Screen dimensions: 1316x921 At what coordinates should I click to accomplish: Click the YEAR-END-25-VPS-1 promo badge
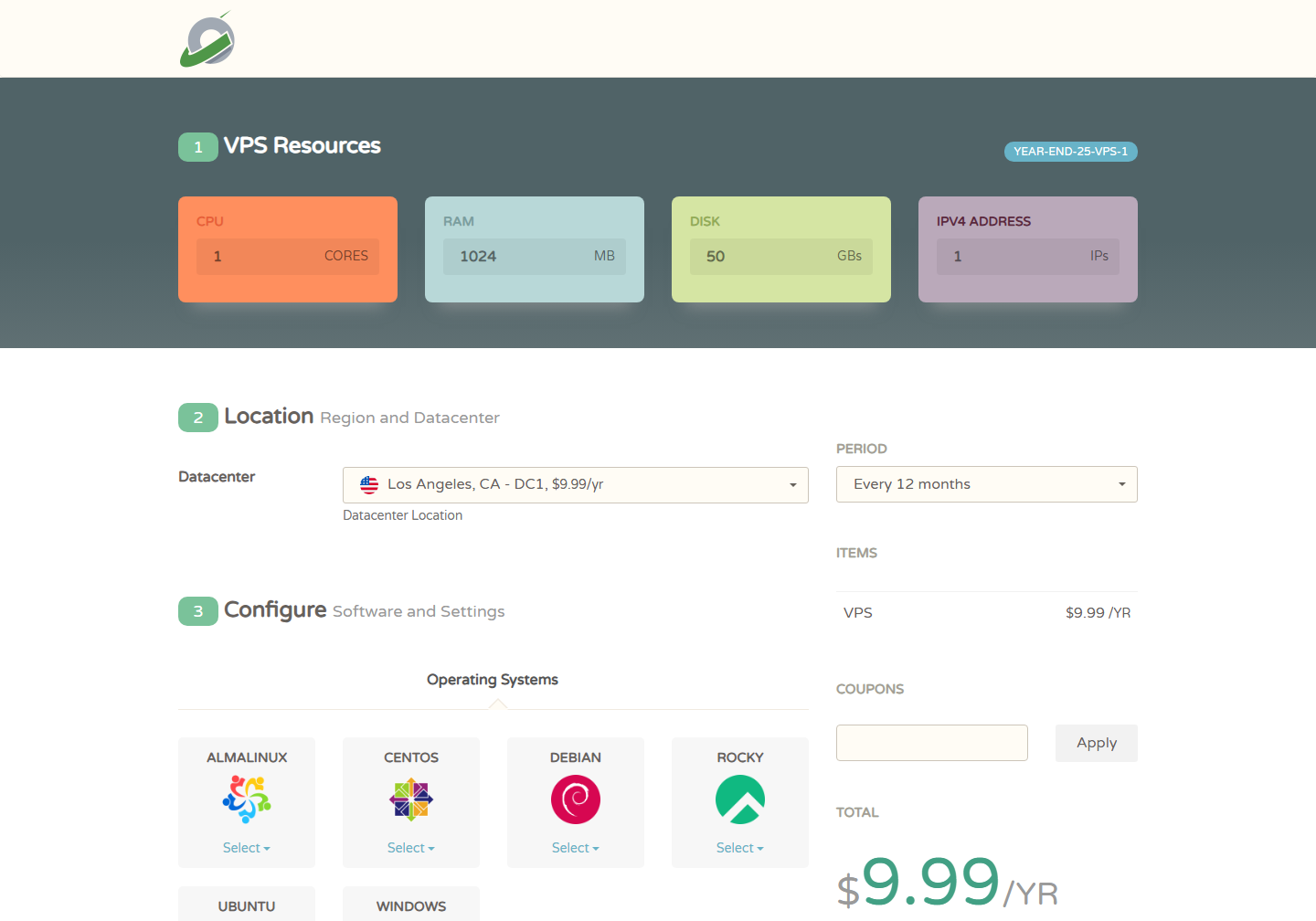coord(1071,152)
